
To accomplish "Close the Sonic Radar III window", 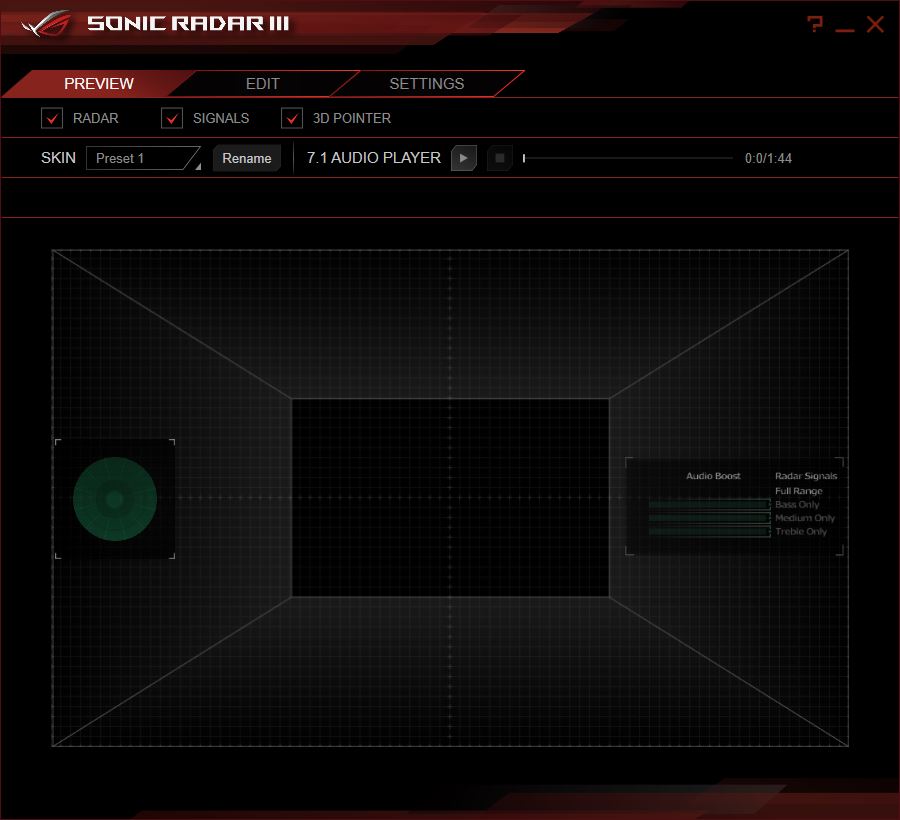I will 875,24.
